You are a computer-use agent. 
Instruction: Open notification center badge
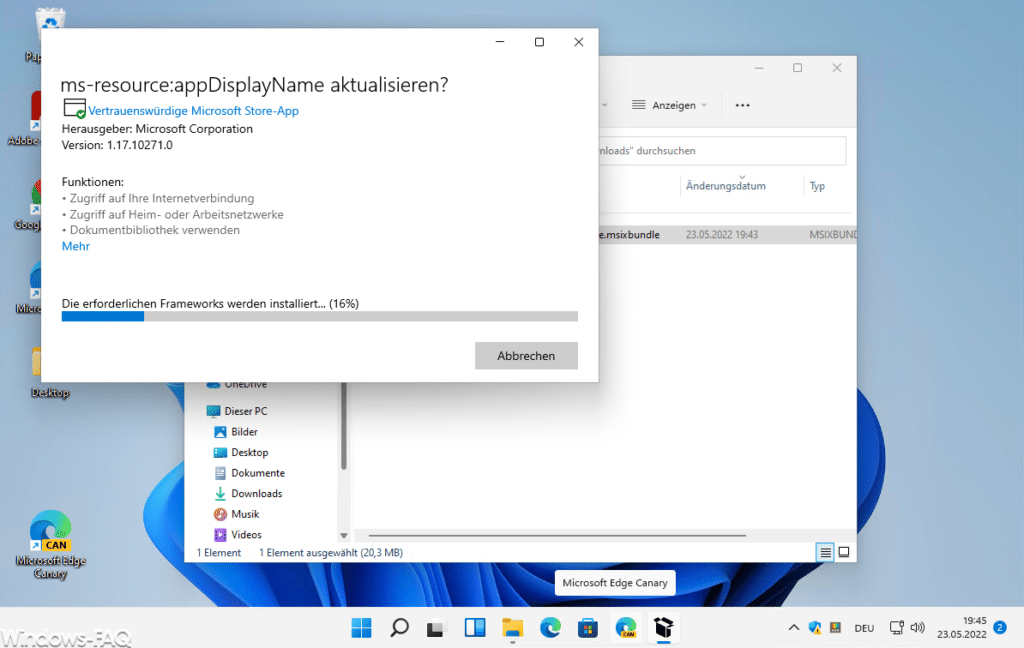1000,628
